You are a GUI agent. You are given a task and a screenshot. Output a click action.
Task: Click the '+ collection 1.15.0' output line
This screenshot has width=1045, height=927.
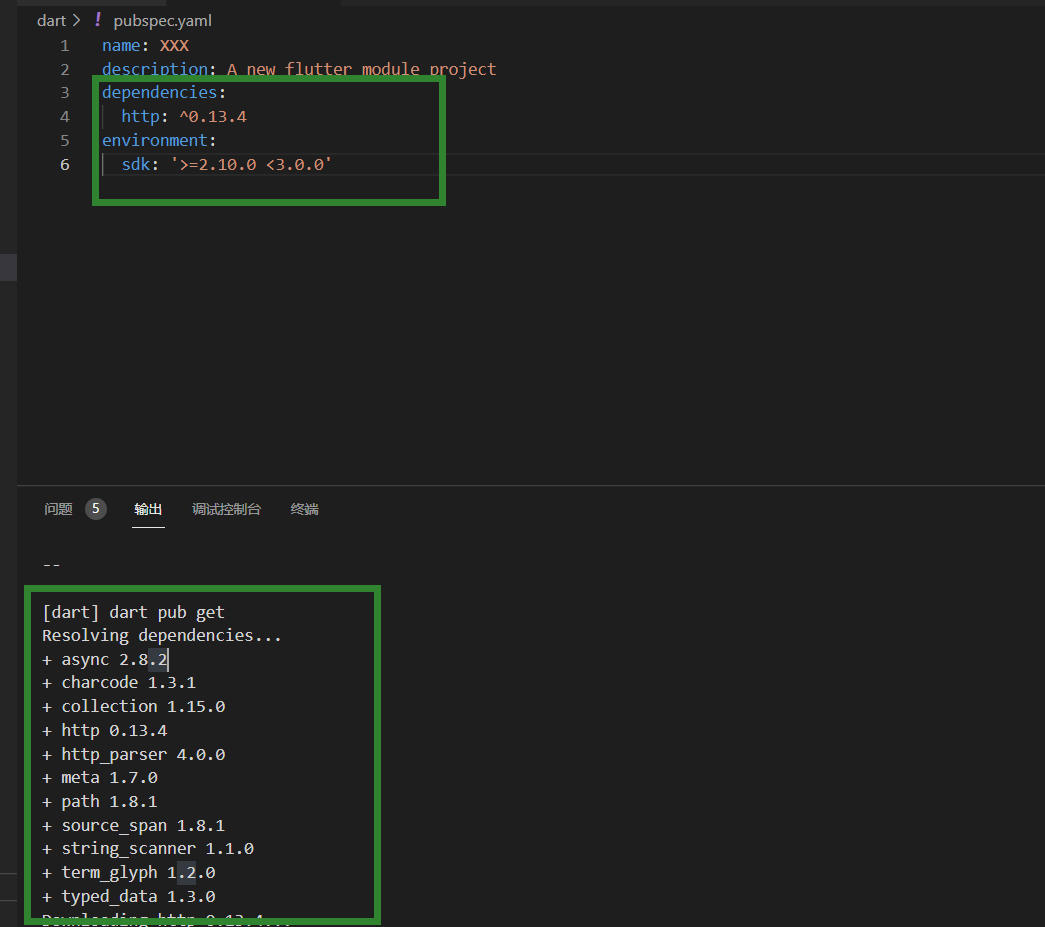pyautogui.click(x=133, y=706)
